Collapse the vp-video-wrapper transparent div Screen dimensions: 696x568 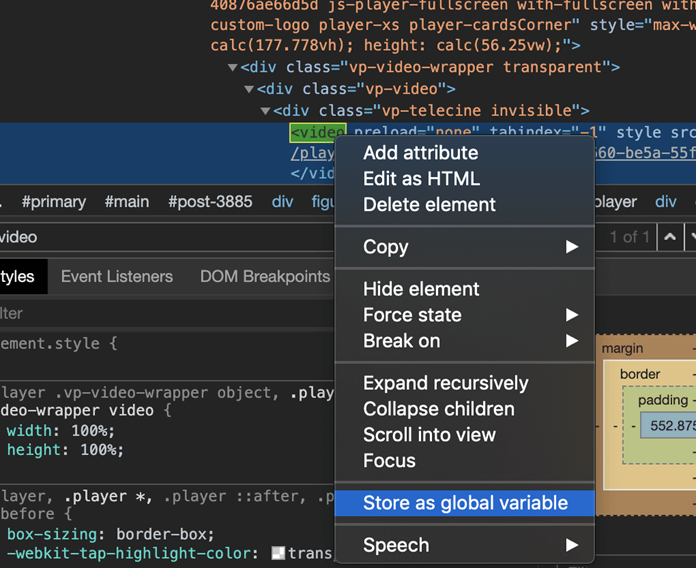233,67
